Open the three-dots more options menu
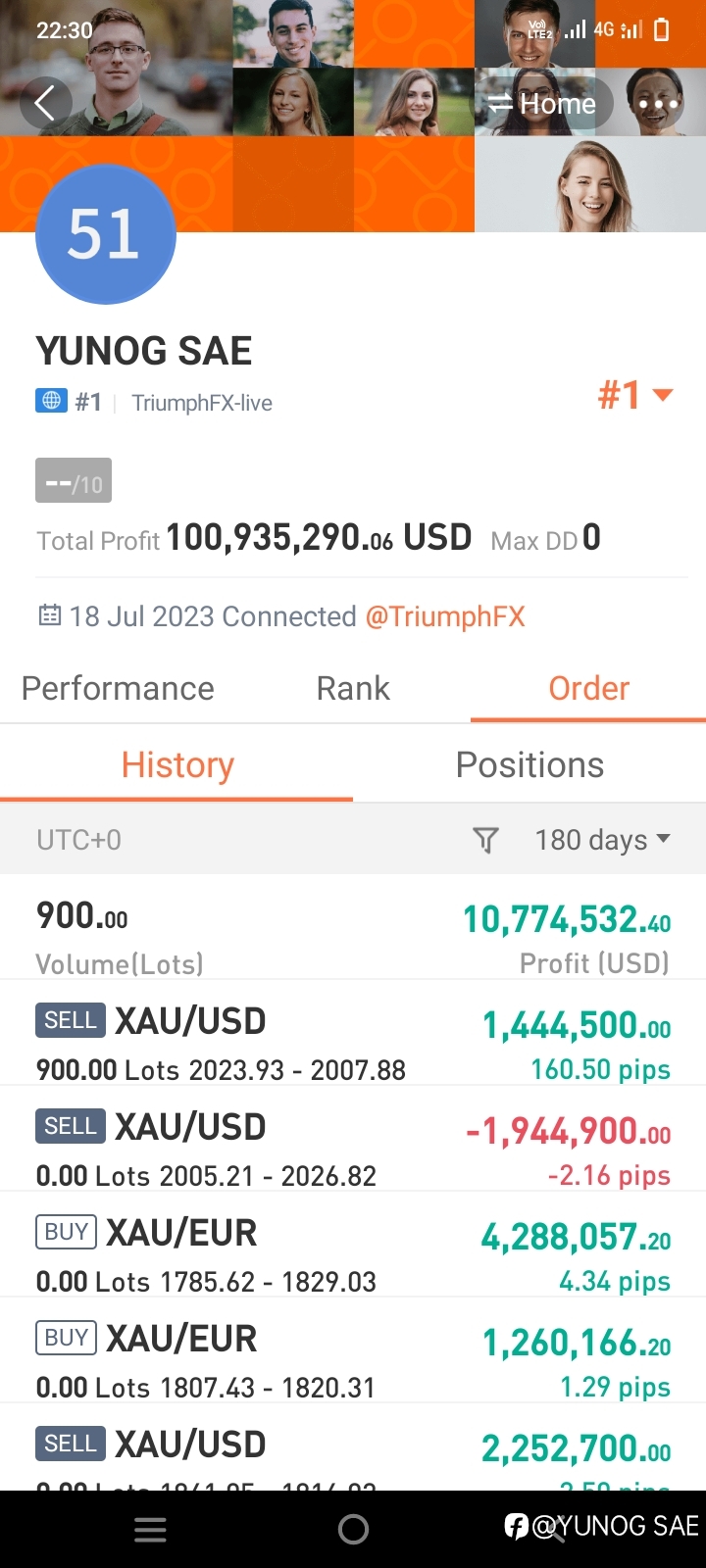706x1568 pixels. (657, 103)
